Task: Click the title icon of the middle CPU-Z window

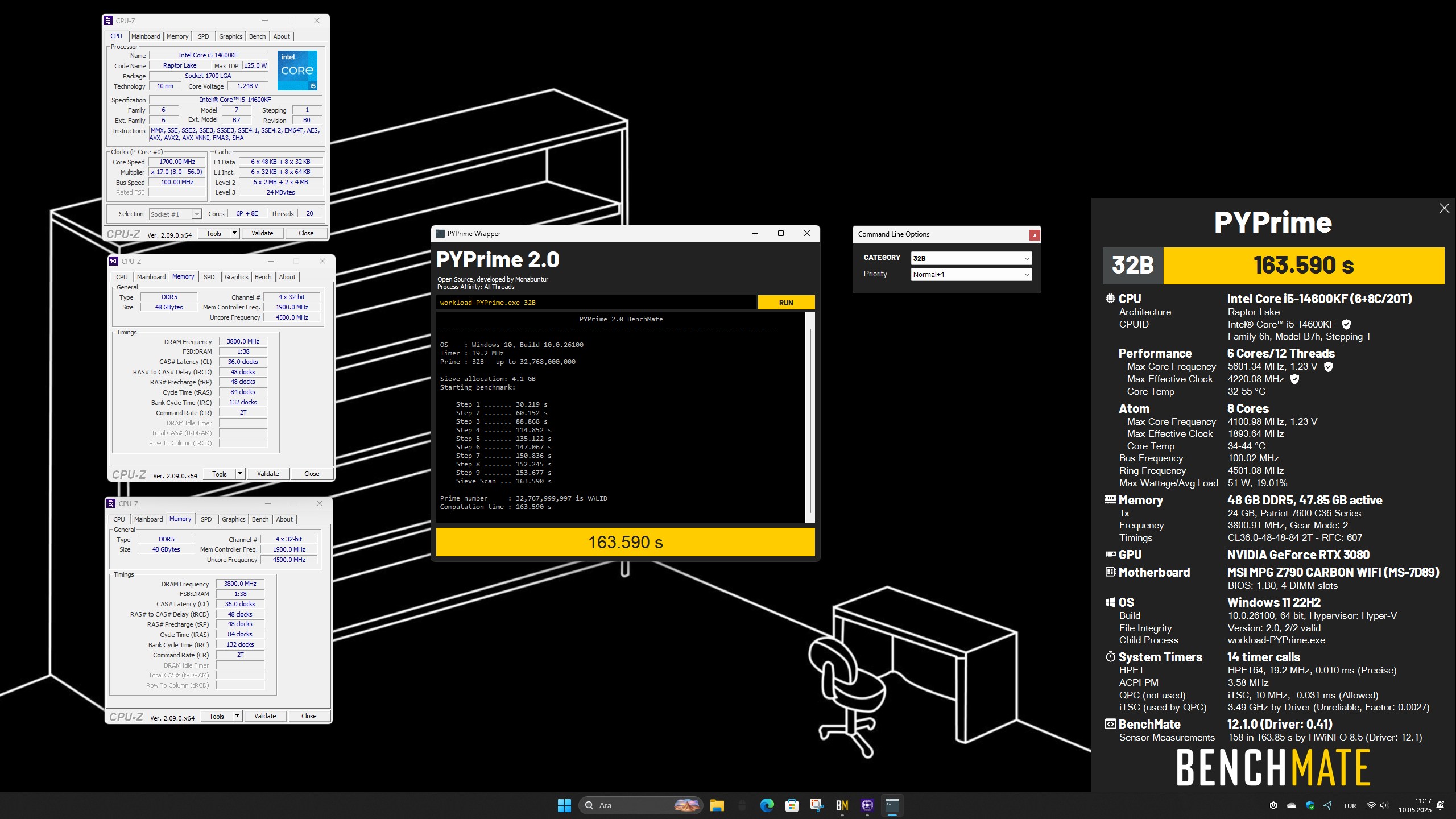Action: coord(114,261)
